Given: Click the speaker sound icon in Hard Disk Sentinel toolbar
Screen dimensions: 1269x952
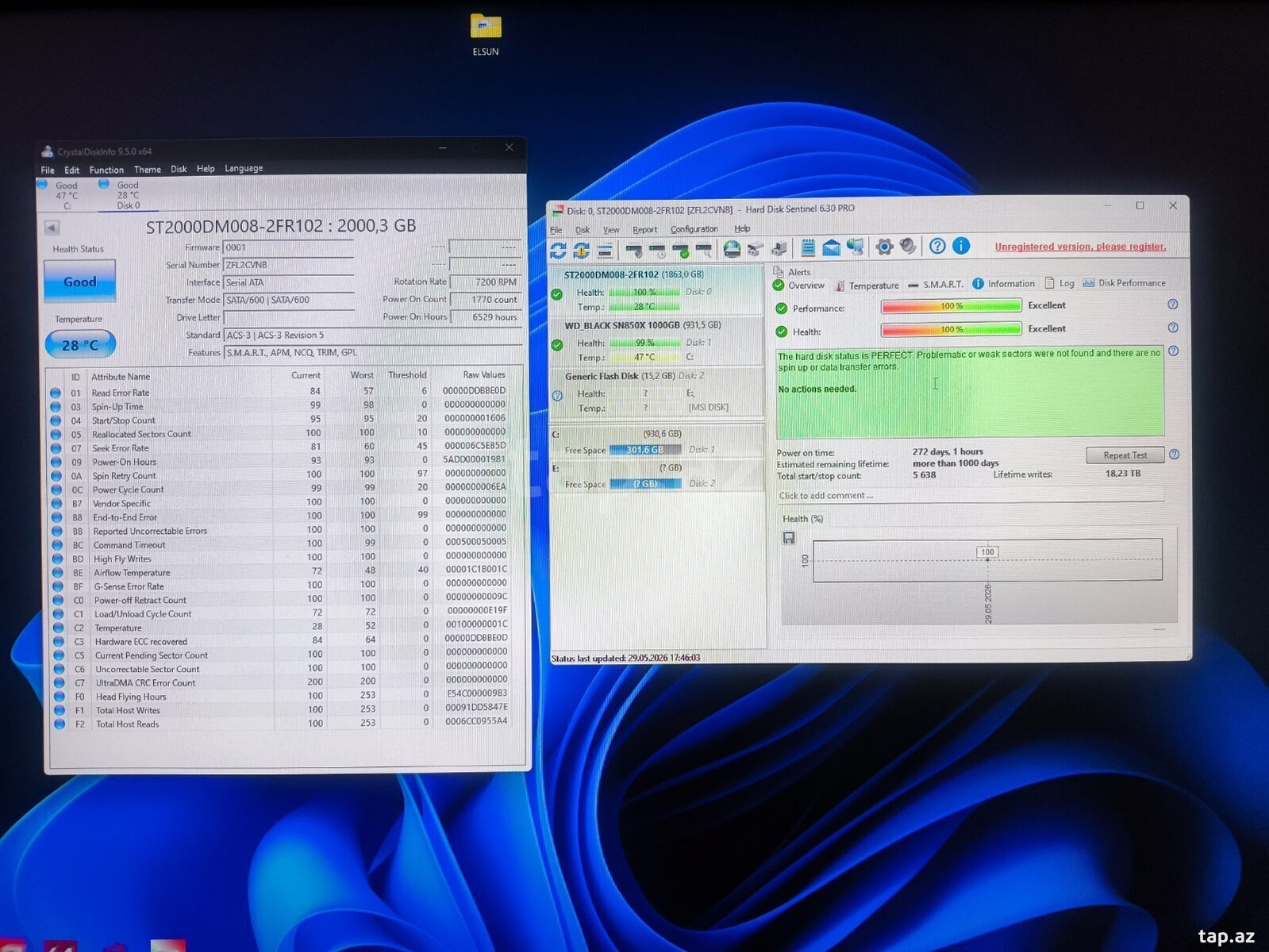Looking at the screenshot, I should click(x=908, y=247).
